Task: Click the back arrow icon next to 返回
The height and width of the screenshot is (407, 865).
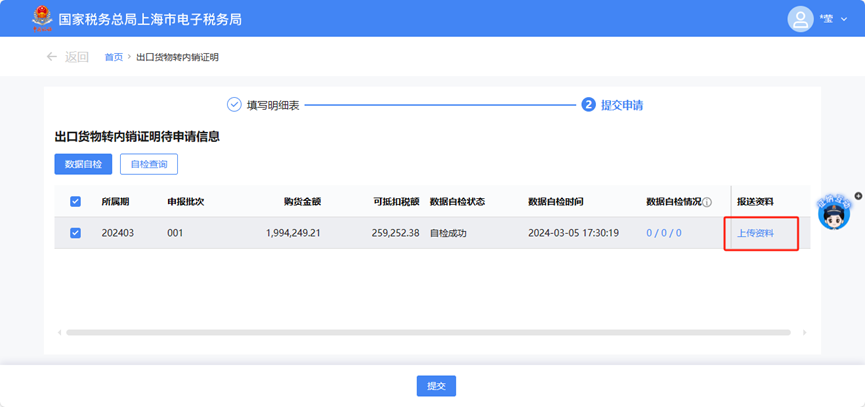Action: click(x=51, y=57)
